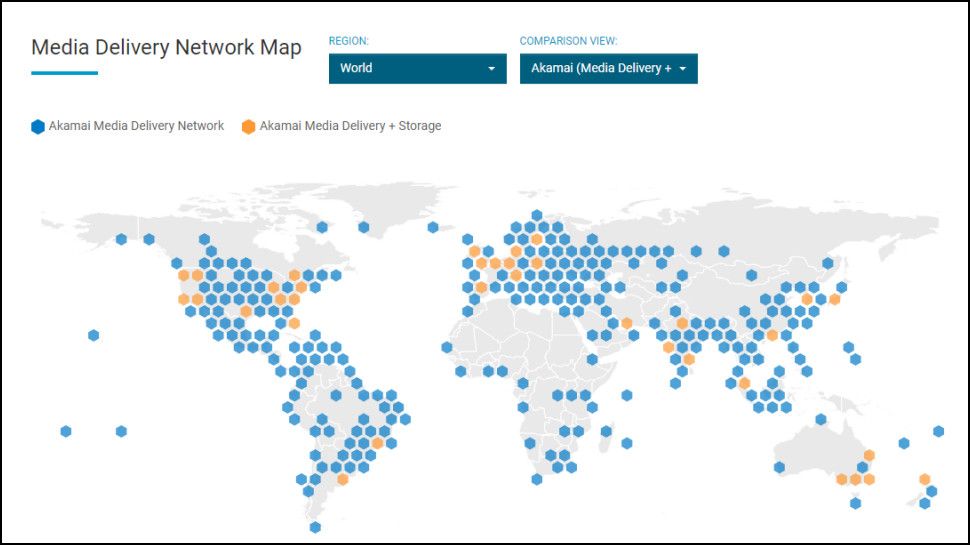The image size is (970, 545).
Task: Click the blue hexagon at South America's southern tip
Action: [315, 528]
